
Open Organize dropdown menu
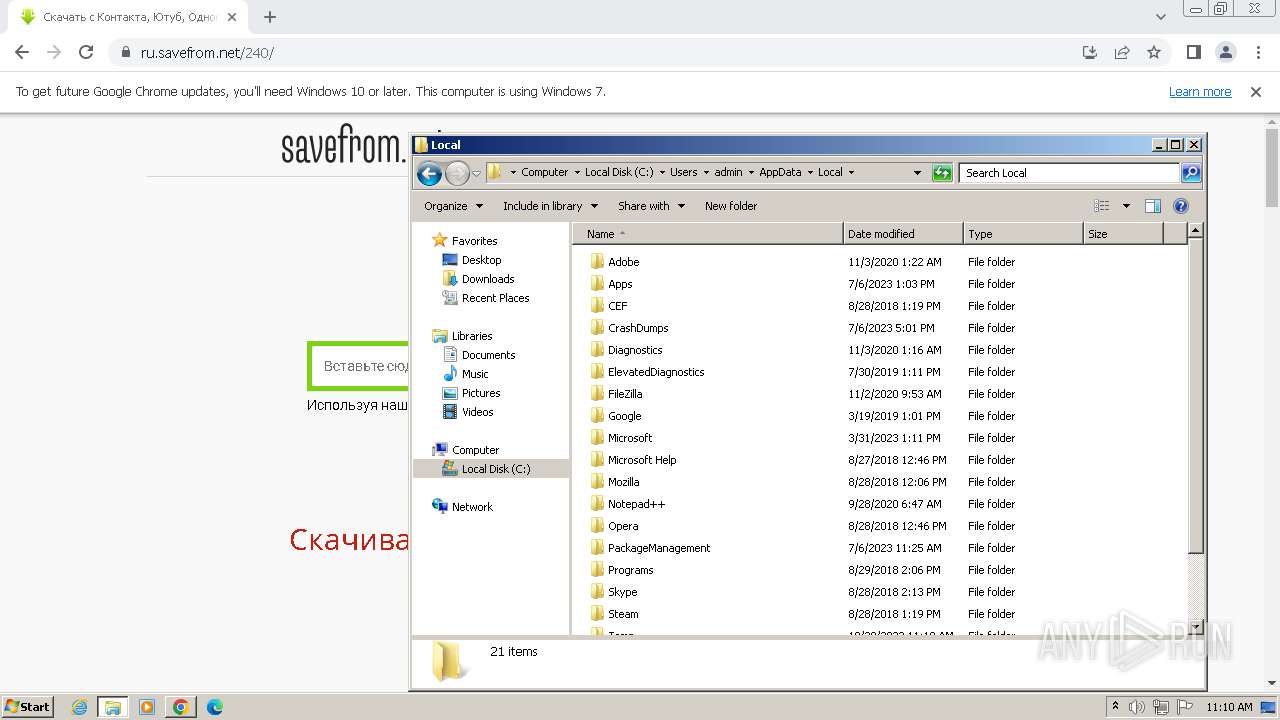coord(453,206)
